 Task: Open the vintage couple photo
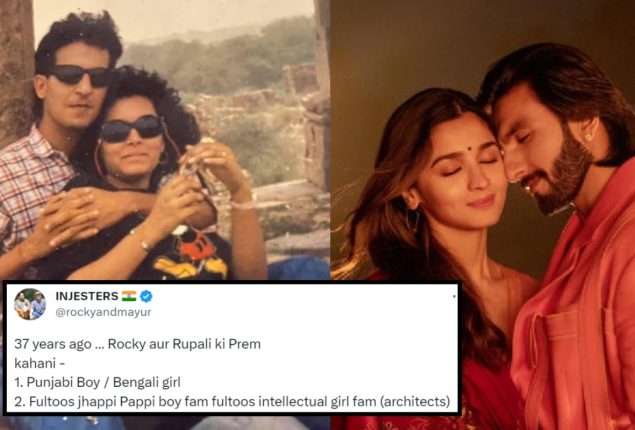165,140
